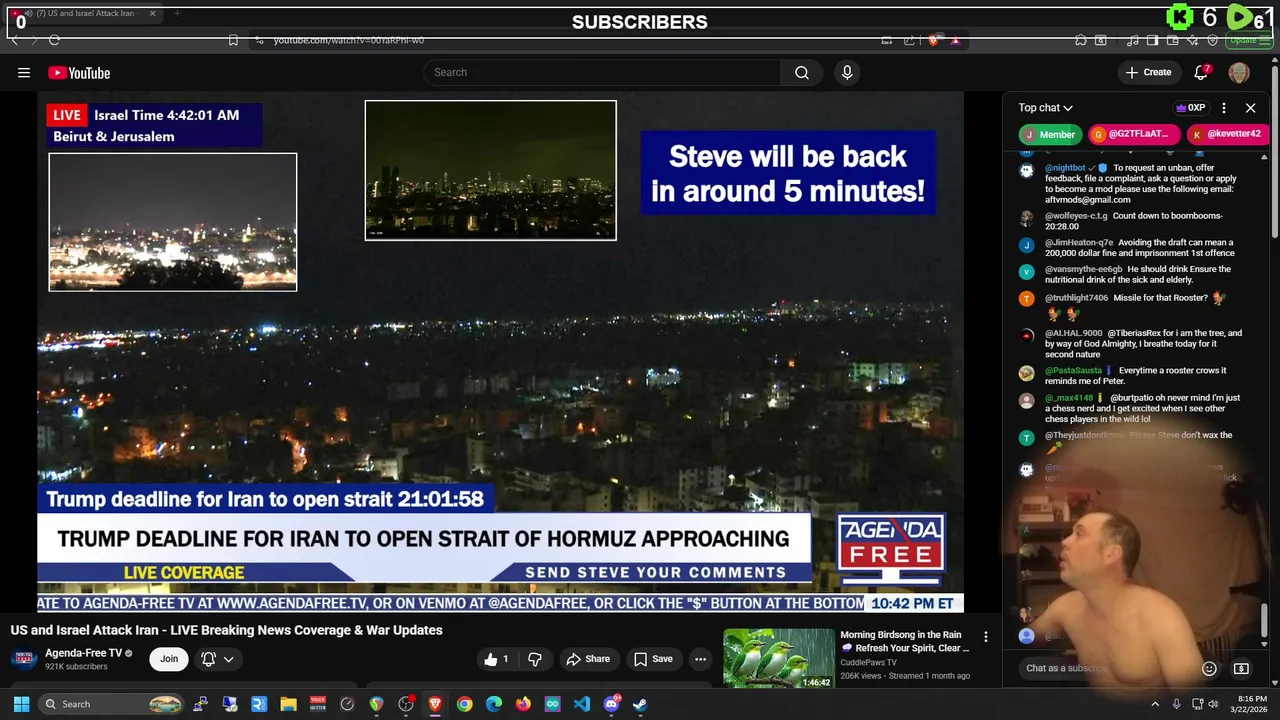
Task: Click the Windows taskbar search box
Action: click(112, 704)
